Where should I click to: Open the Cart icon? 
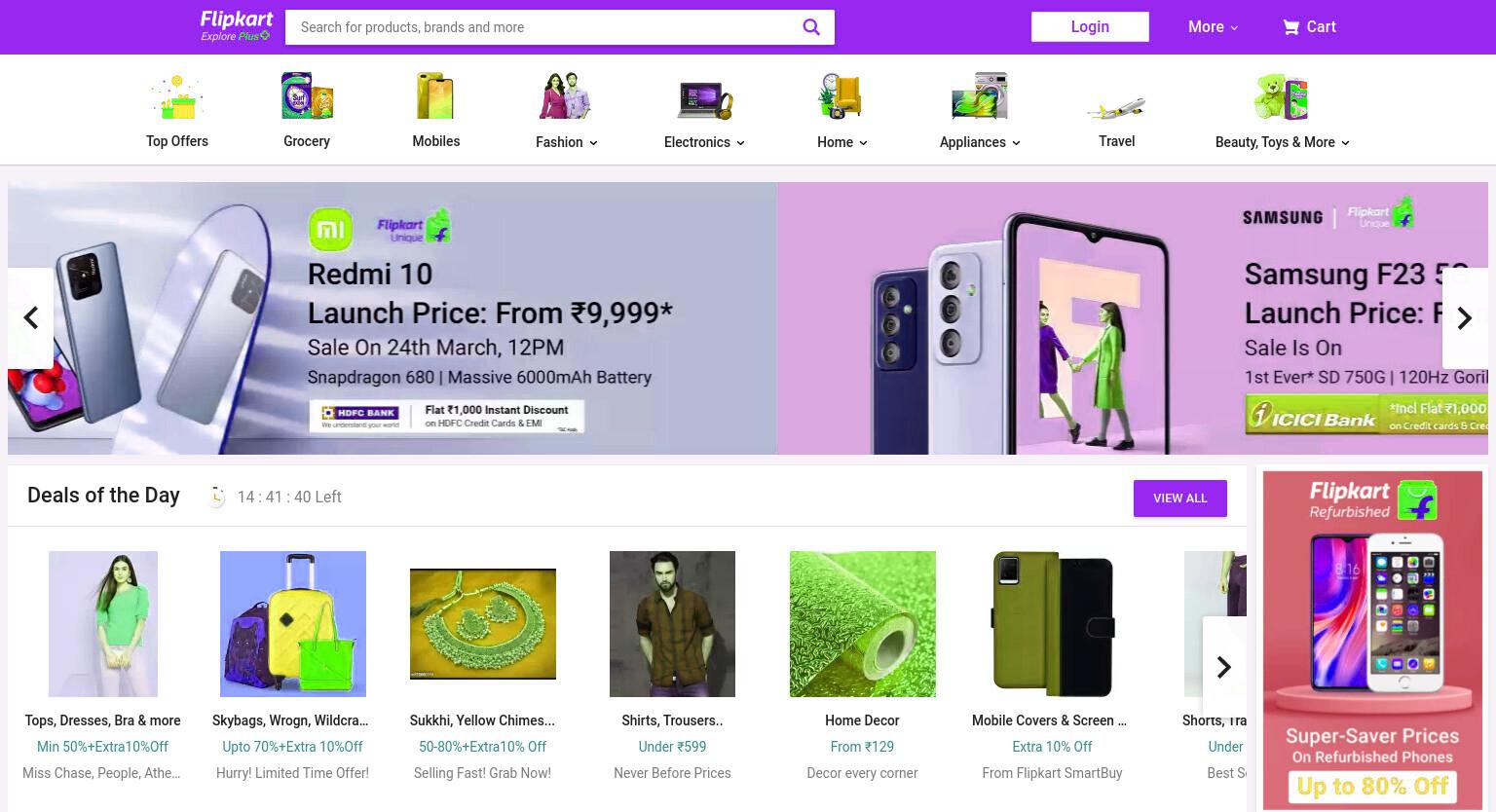(1290, 27)
